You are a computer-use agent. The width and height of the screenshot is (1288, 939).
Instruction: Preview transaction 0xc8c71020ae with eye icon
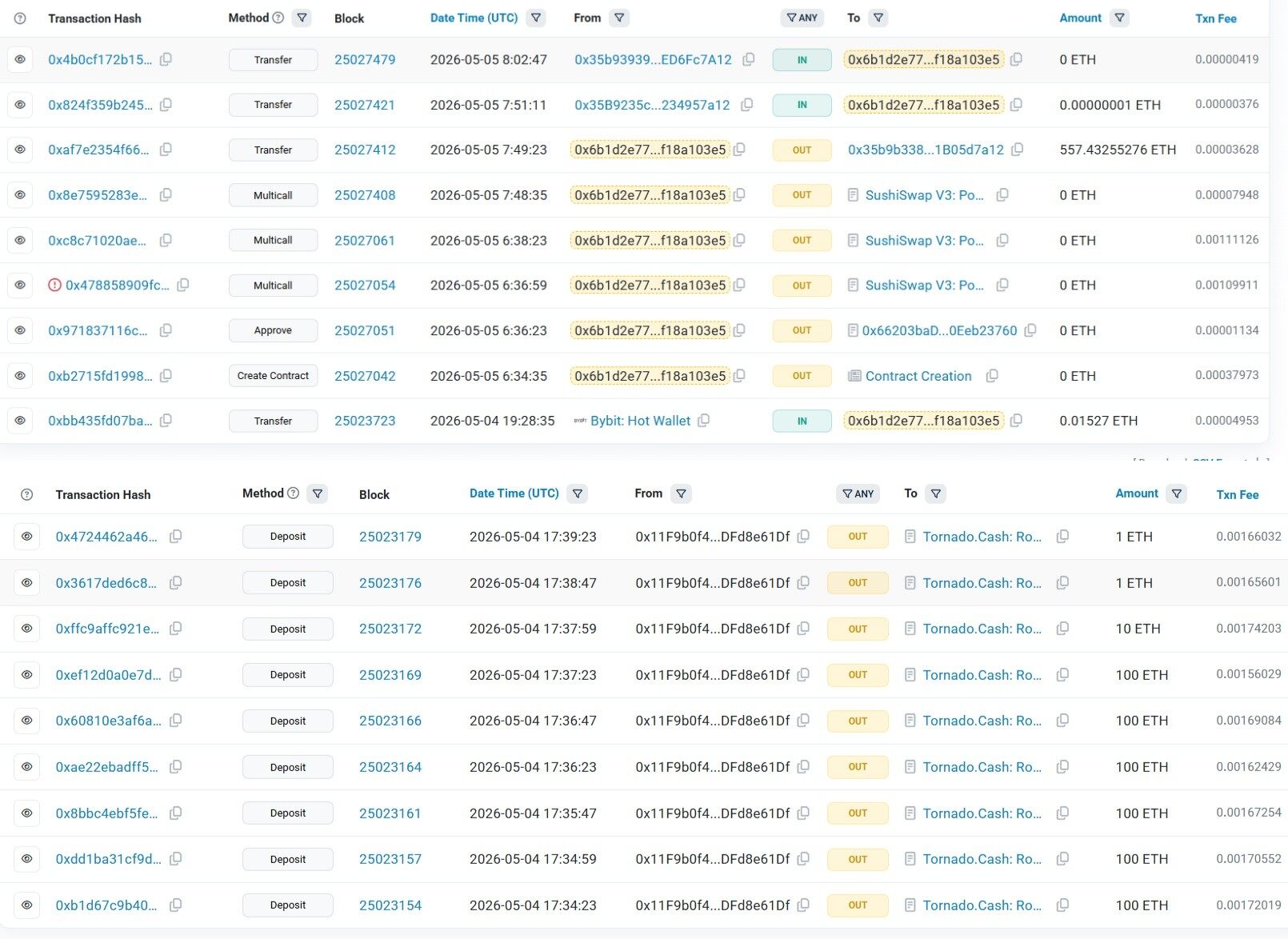(20, 240)
